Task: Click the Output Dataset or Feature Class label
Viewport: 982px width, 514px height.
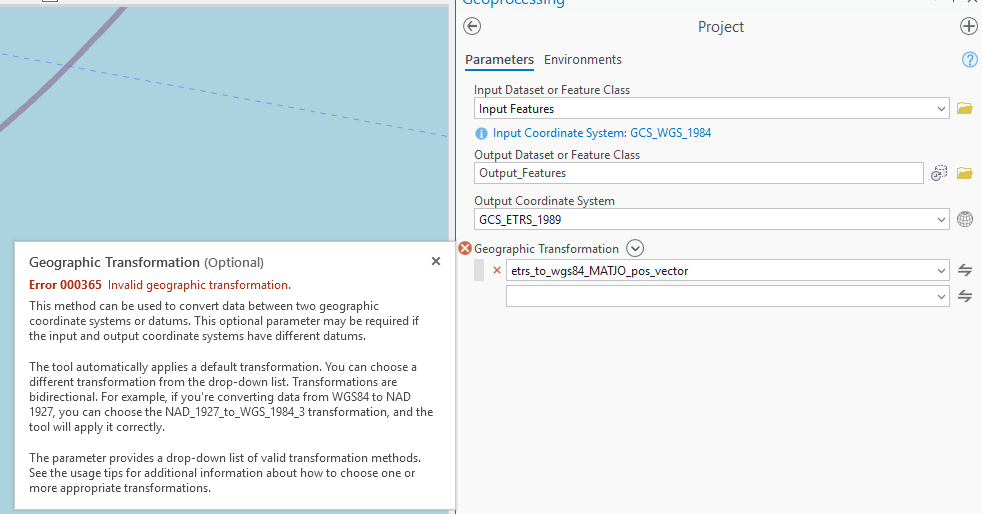Action: tap(557, 155)
